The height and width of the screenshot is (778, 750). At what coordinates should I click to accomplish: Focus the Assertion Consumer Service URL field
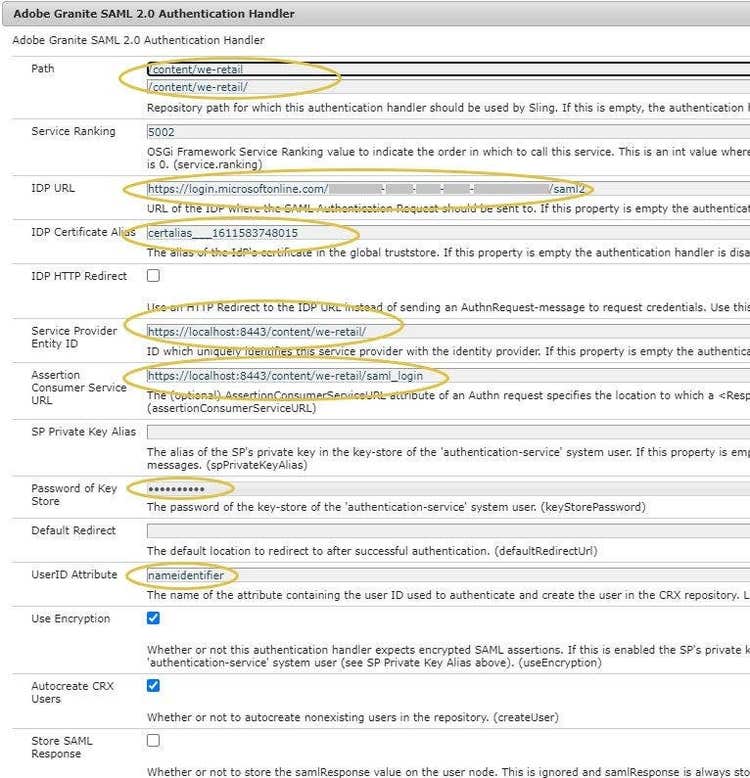pyautogui.click(x=440, y=376)
